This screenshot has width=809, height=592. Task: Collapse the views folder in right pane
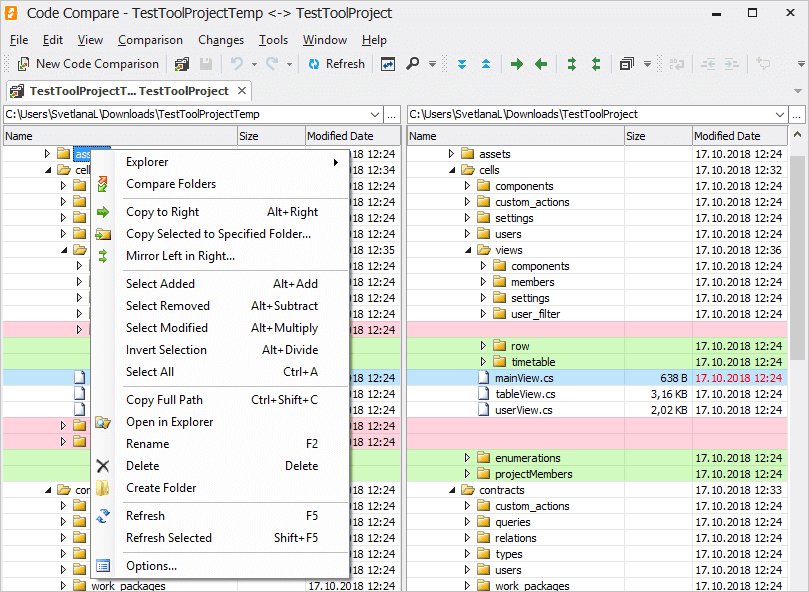click(467, 250)
